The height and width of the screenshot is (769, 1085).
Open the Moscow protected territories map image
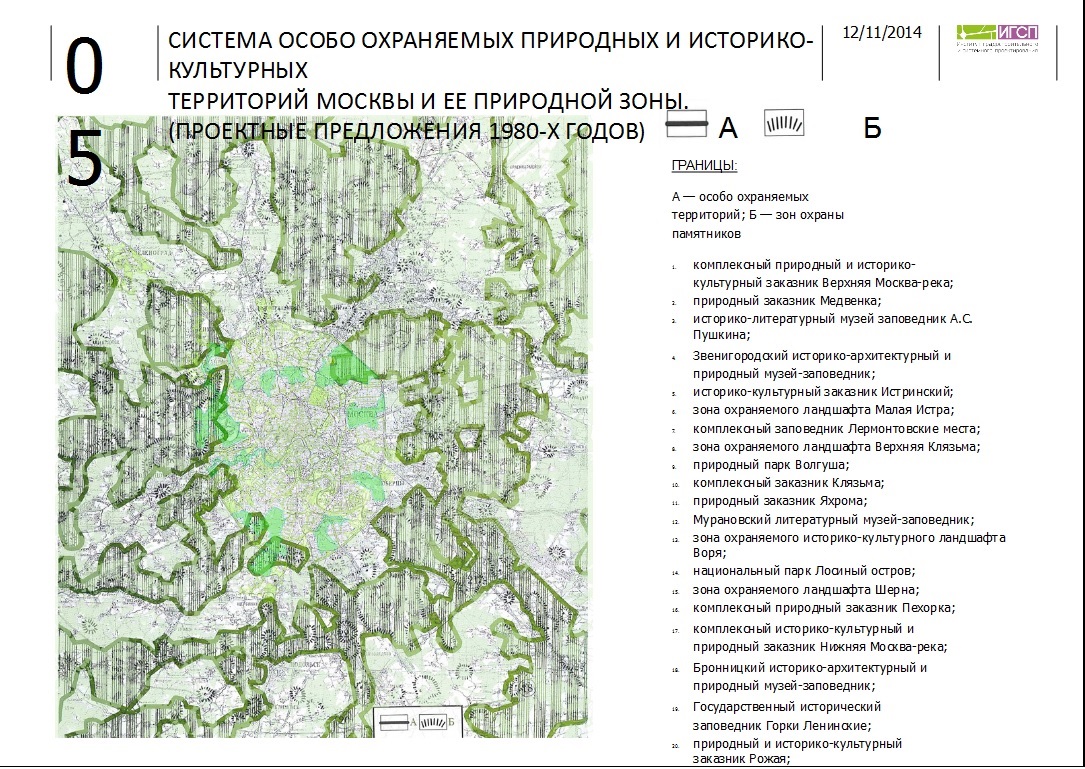(322, 426)
